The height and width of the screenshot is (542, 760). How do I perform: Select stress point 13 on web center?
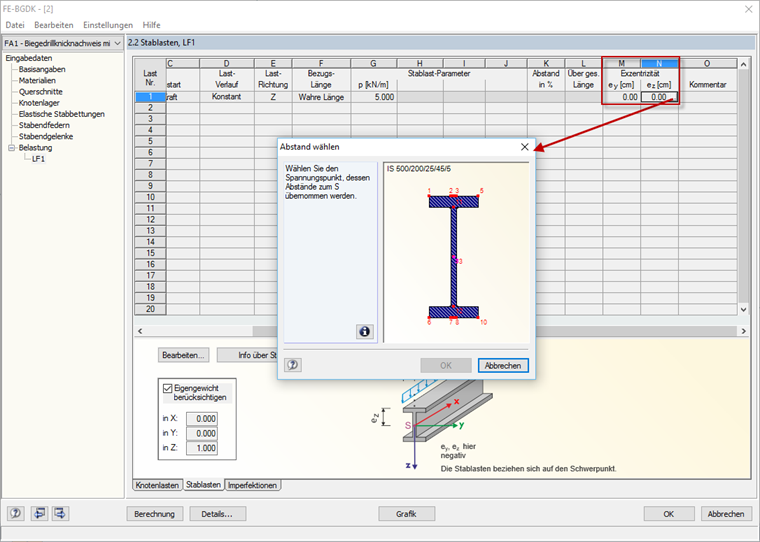pyautogui.click(x=454, y=257)
